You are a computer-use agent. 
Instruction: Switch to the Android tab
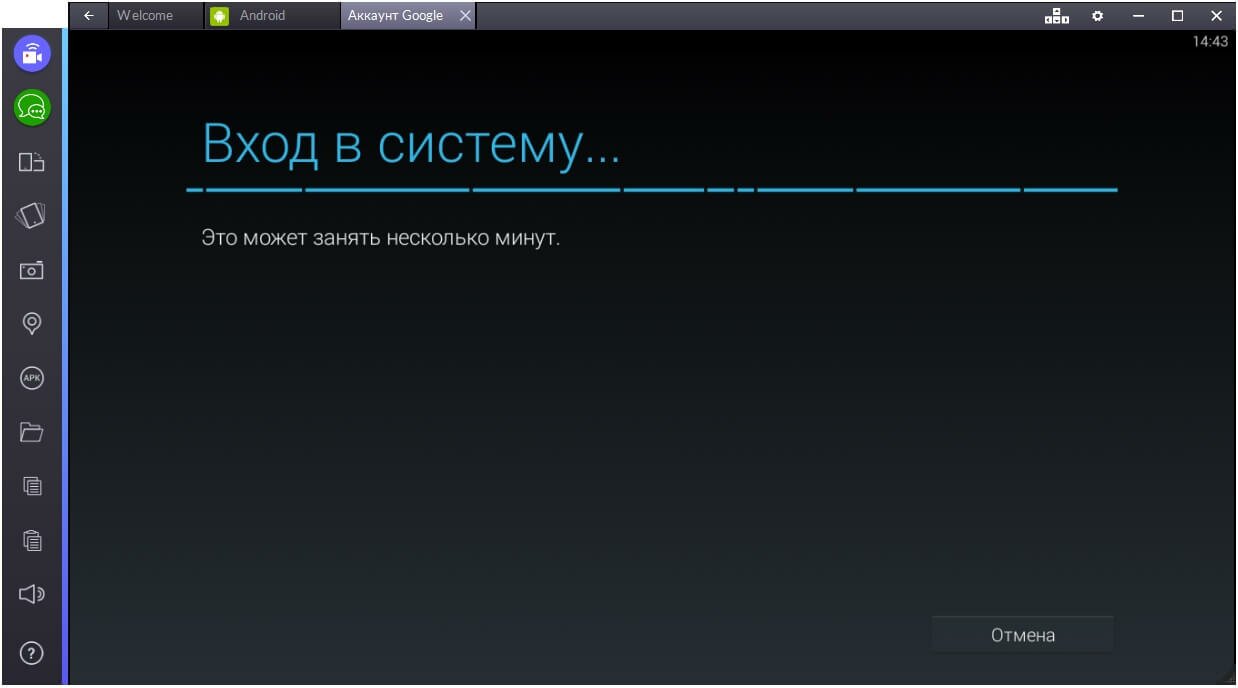[261, 15]
